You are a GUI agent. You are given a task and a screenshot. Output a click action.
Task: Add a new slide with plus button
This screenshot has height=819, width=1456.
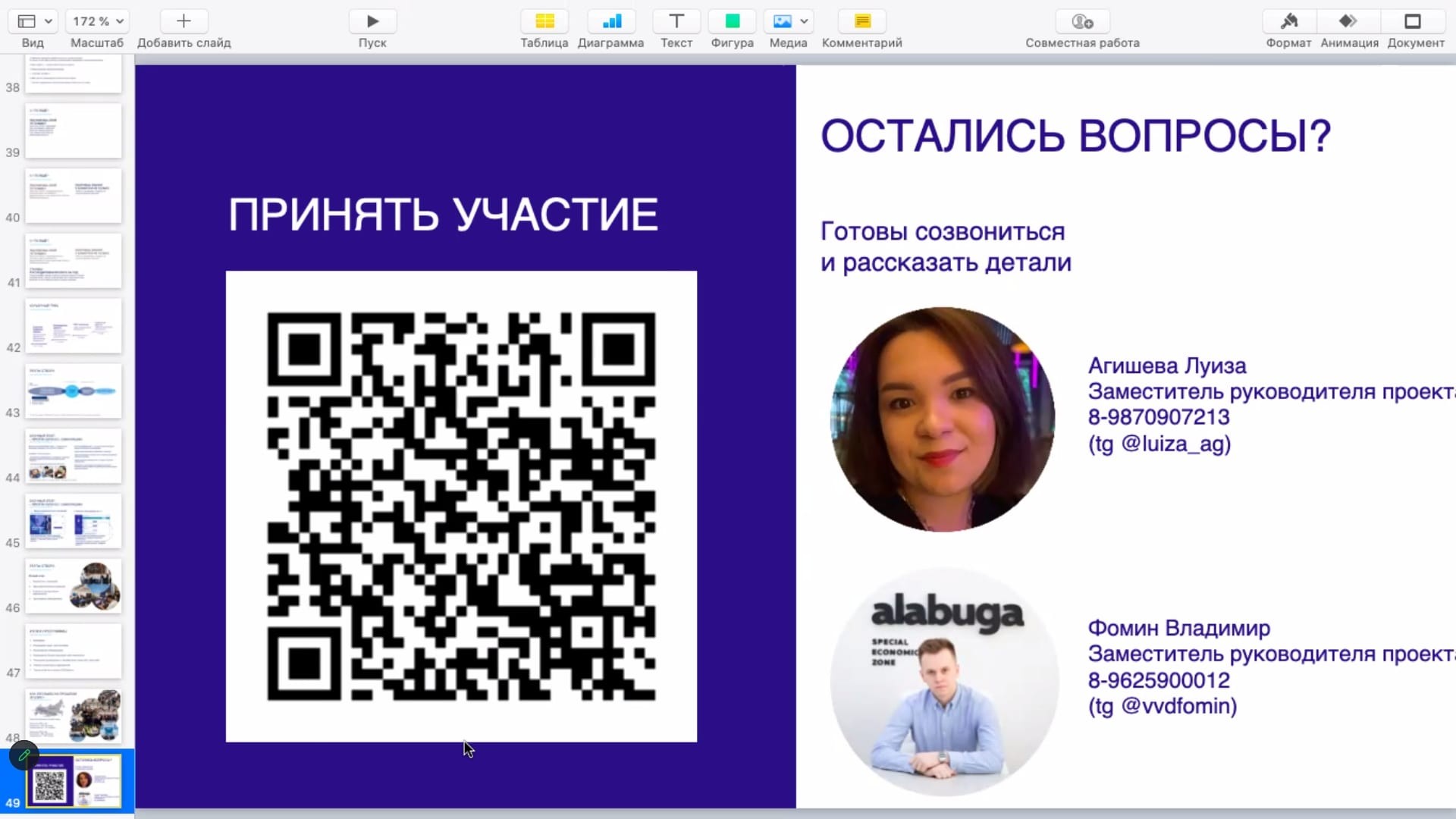(184, 21)
